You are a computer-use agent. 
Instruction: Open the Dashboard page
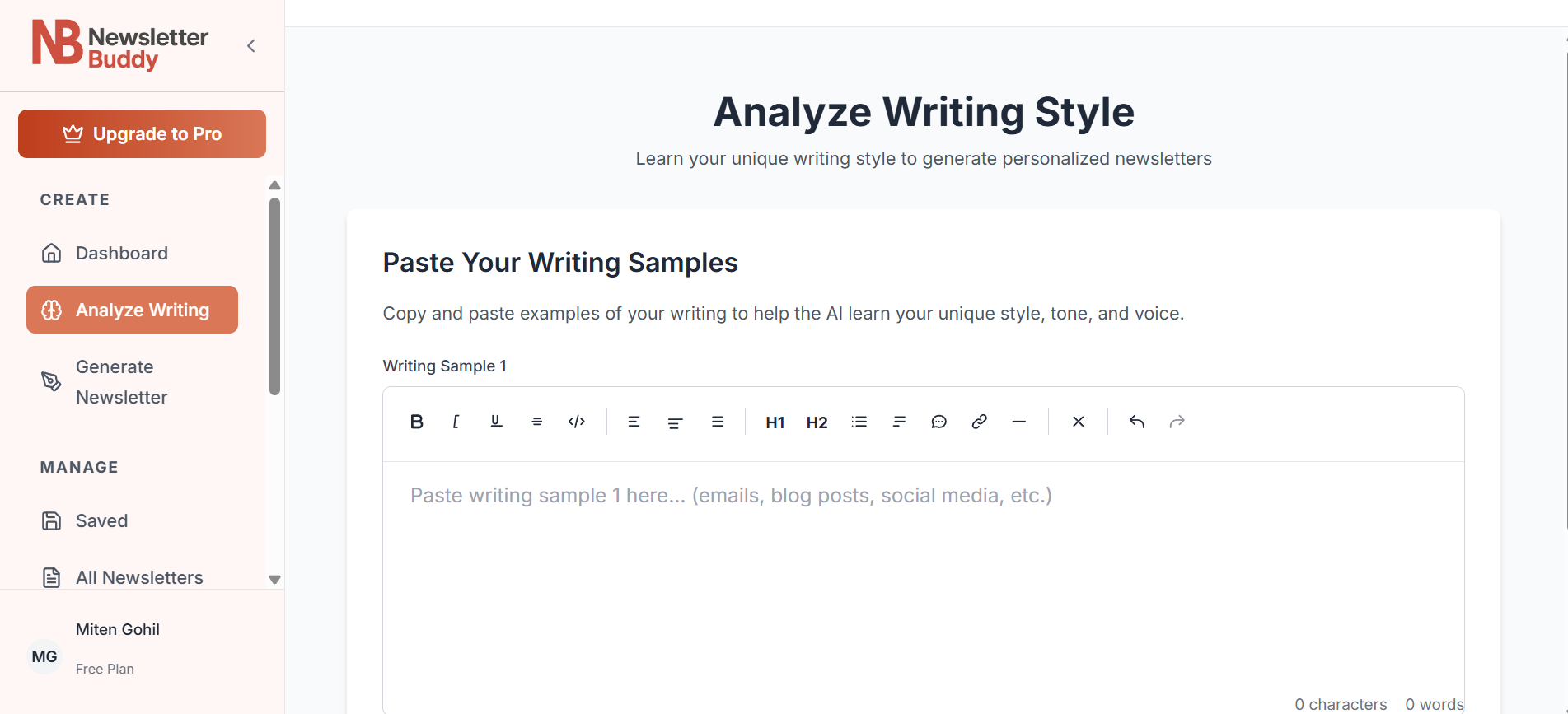(x=122, y=253)
